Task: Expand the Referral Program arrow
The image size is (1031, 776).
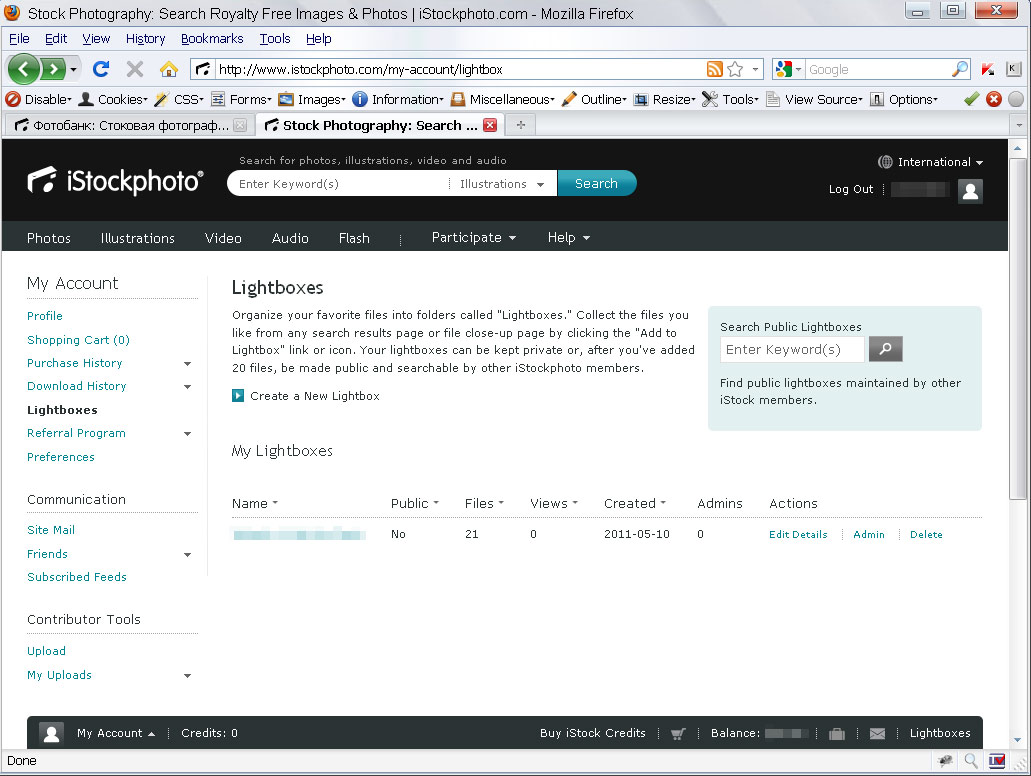Action: 187,434
